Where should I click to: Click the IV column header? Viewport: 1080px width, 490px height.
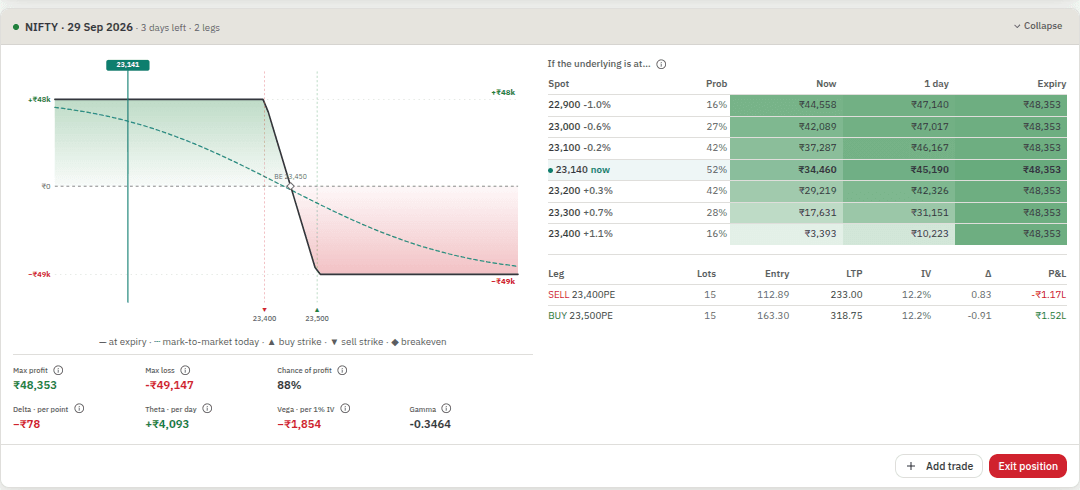926,274
